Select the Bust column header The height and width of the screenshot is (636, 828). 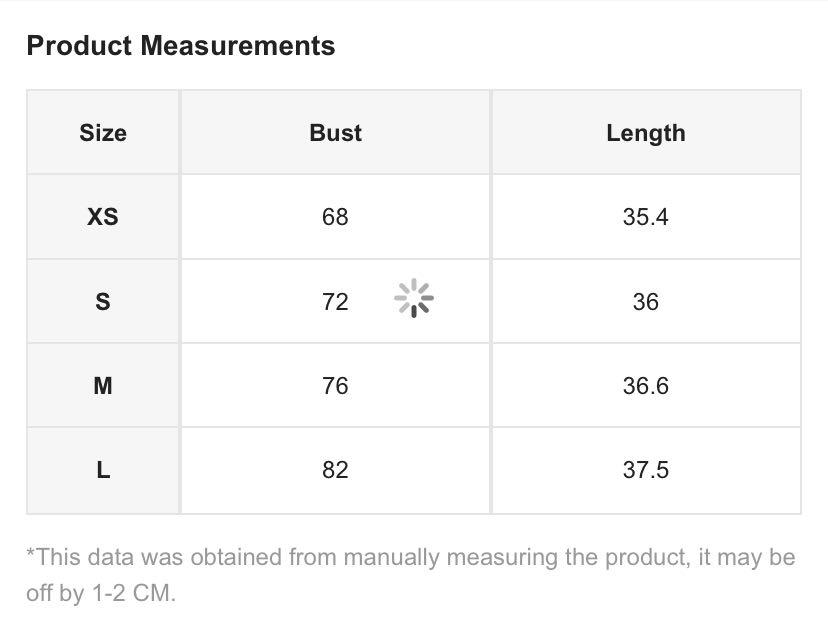tap(335, 133)
